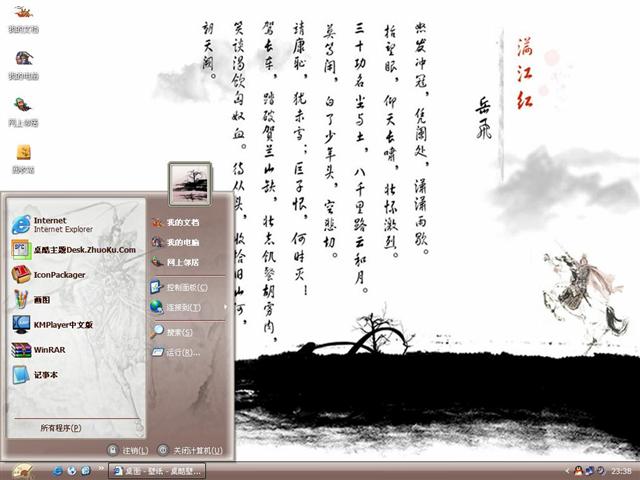Click the Start menu user picture thumbnail
This screenshot has width=640, height=480.
(x=191, y=184)
